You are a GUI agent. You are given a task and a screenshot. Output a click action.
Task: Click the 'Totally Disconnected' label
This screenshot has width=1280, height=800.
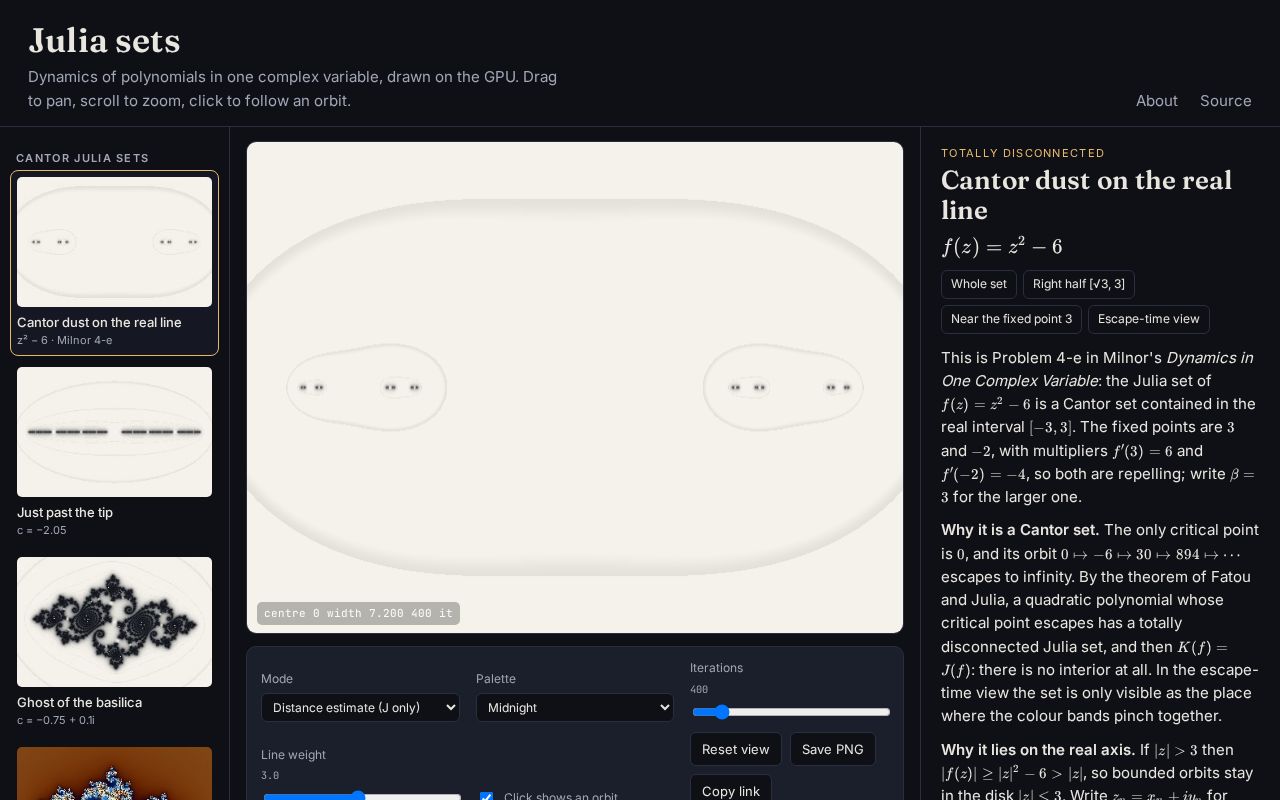(x=1023, y=153)
